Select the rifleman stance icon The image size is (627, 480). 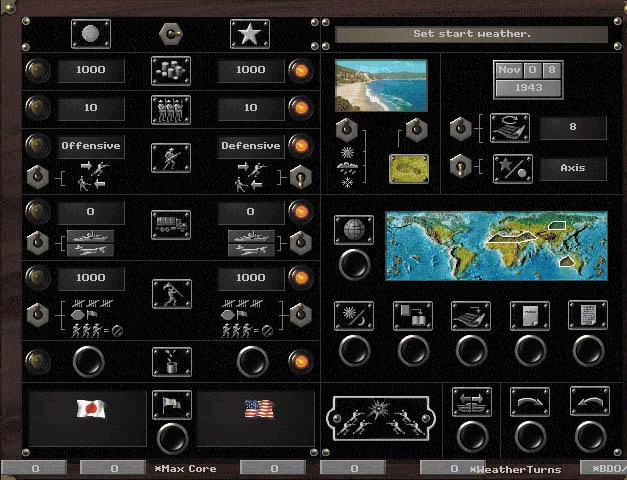(x=171, y=157)
